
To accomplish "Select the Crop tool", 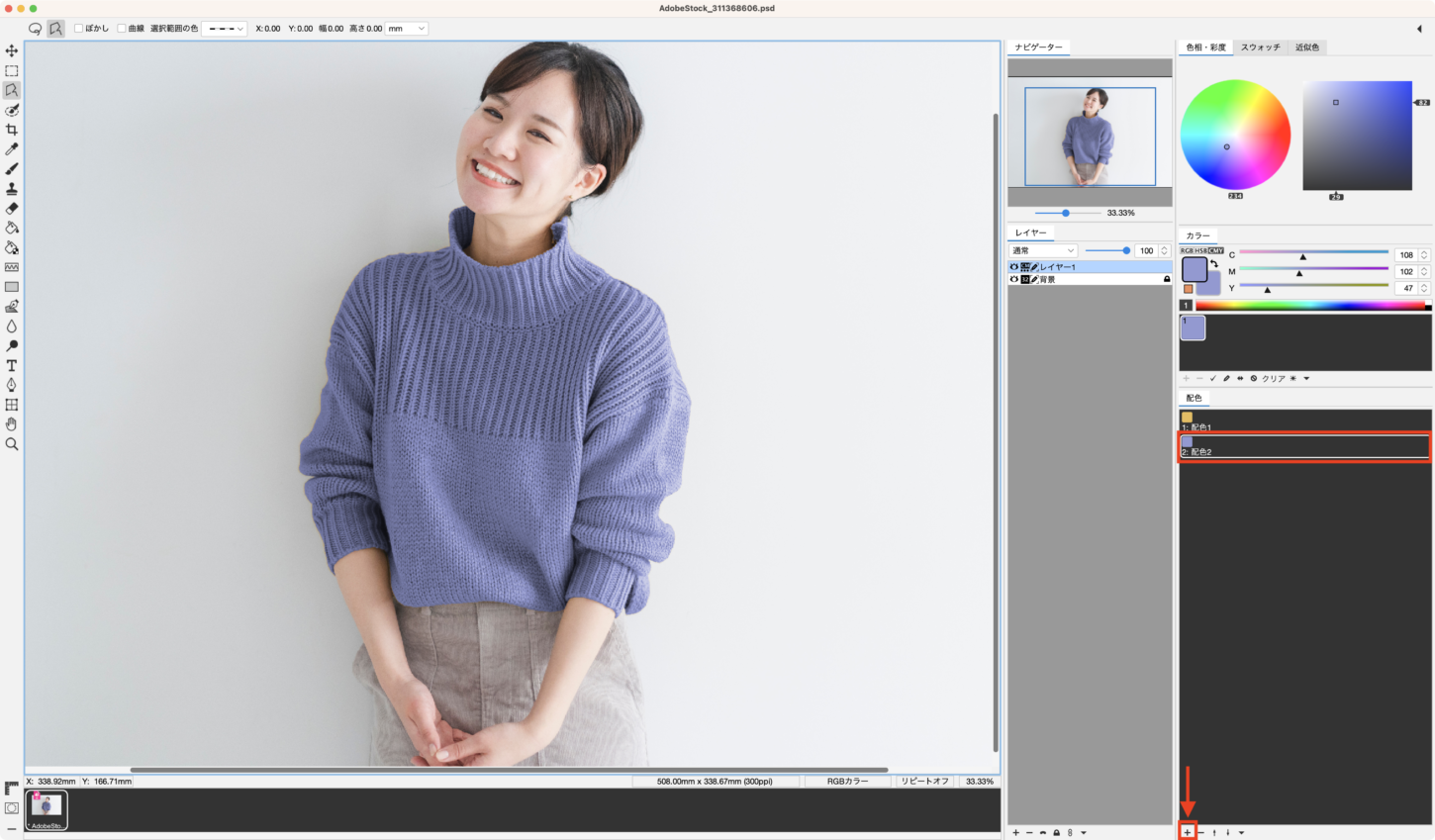I will [x=12, y=130].
